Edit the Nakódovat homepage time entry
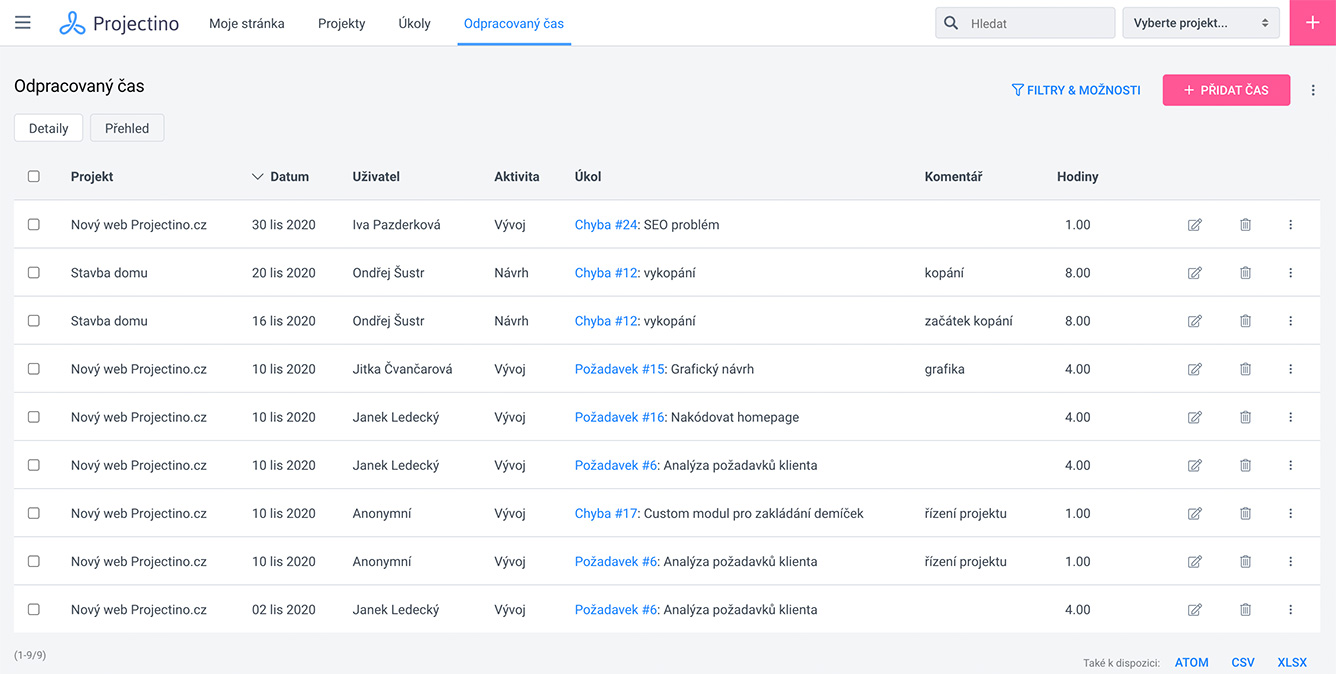Screen dimensions: 1336x674 (1194, 417)
